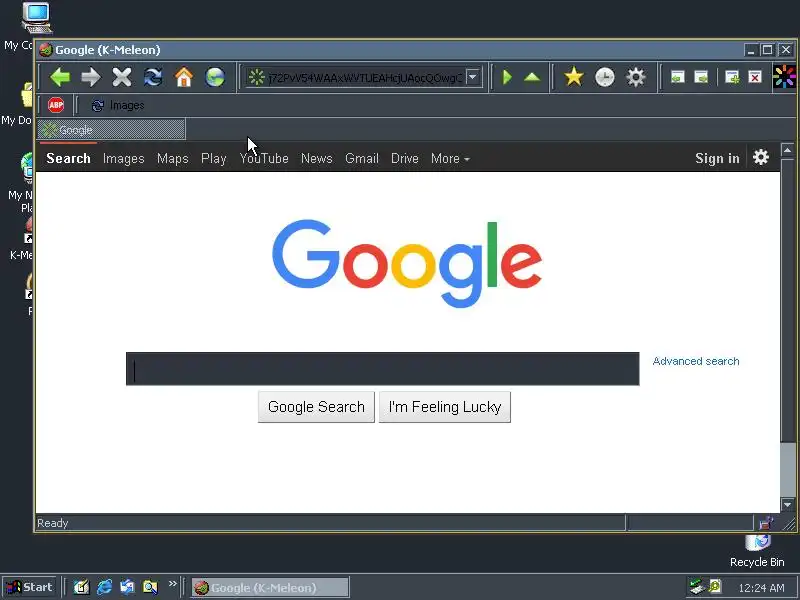Open Gmail in Google's top bar

(362, 159)
